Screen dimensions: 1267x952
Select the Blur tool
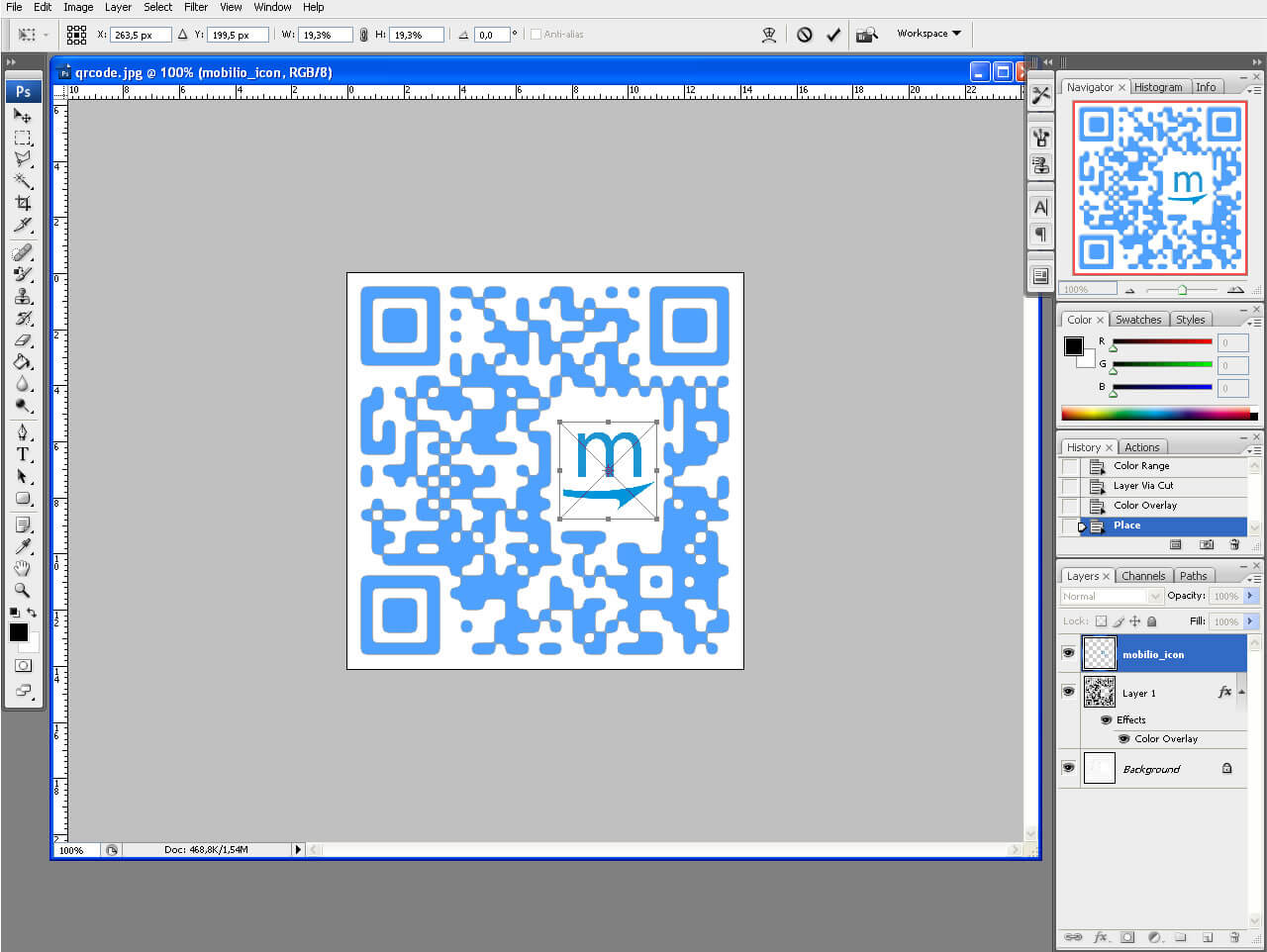pos(23,384)
